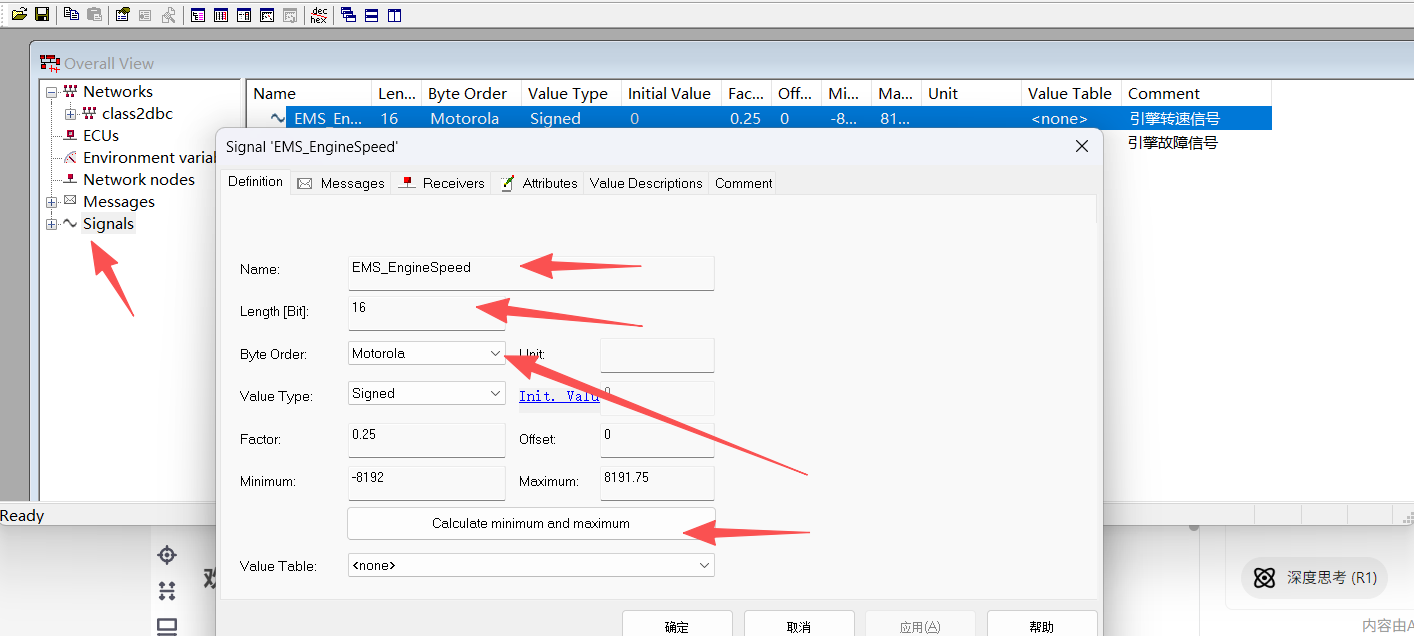Click the Init. Value link

pos(559,396)
